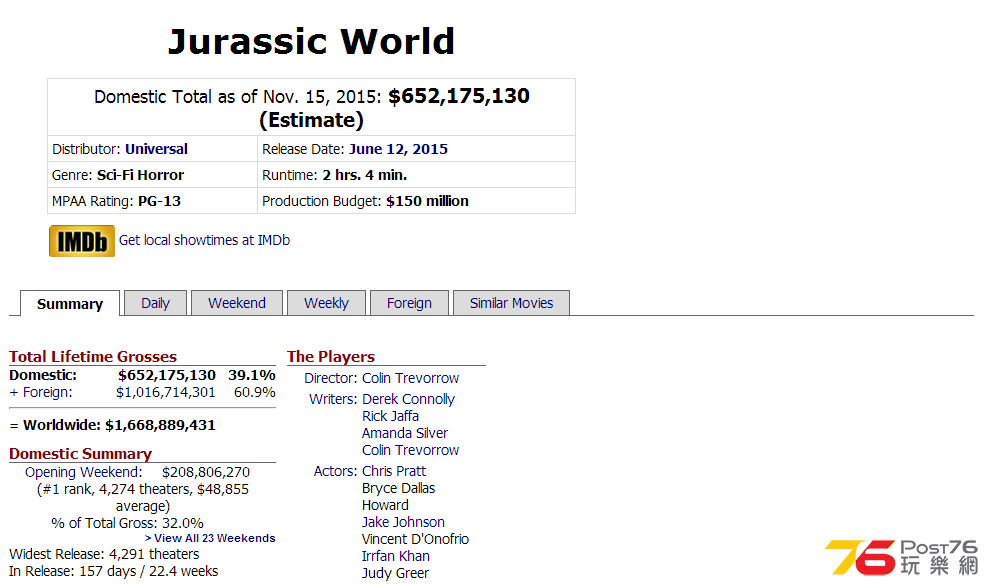Click the foreign share '60.9%'
Viewport: 995px width, 588px height.
(x=254, y=393)
